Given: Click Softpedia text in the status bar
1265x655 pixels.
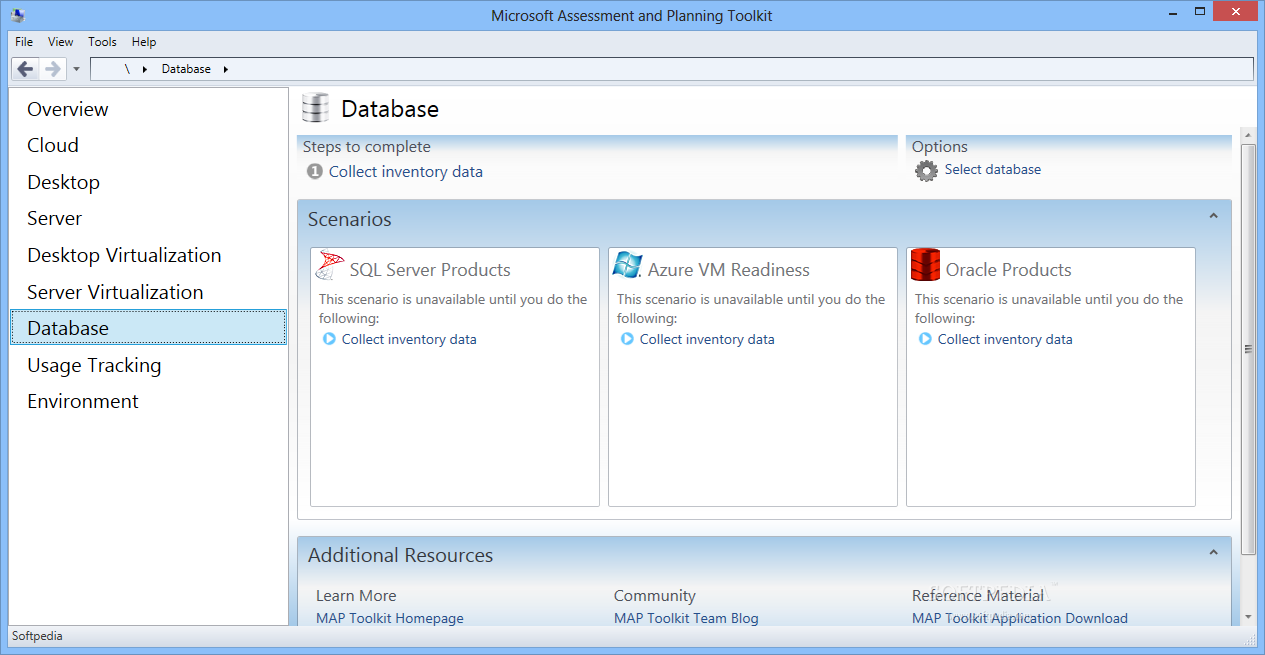Looking at the screenshot, I should pyautogui.click(x=37, y=636).
